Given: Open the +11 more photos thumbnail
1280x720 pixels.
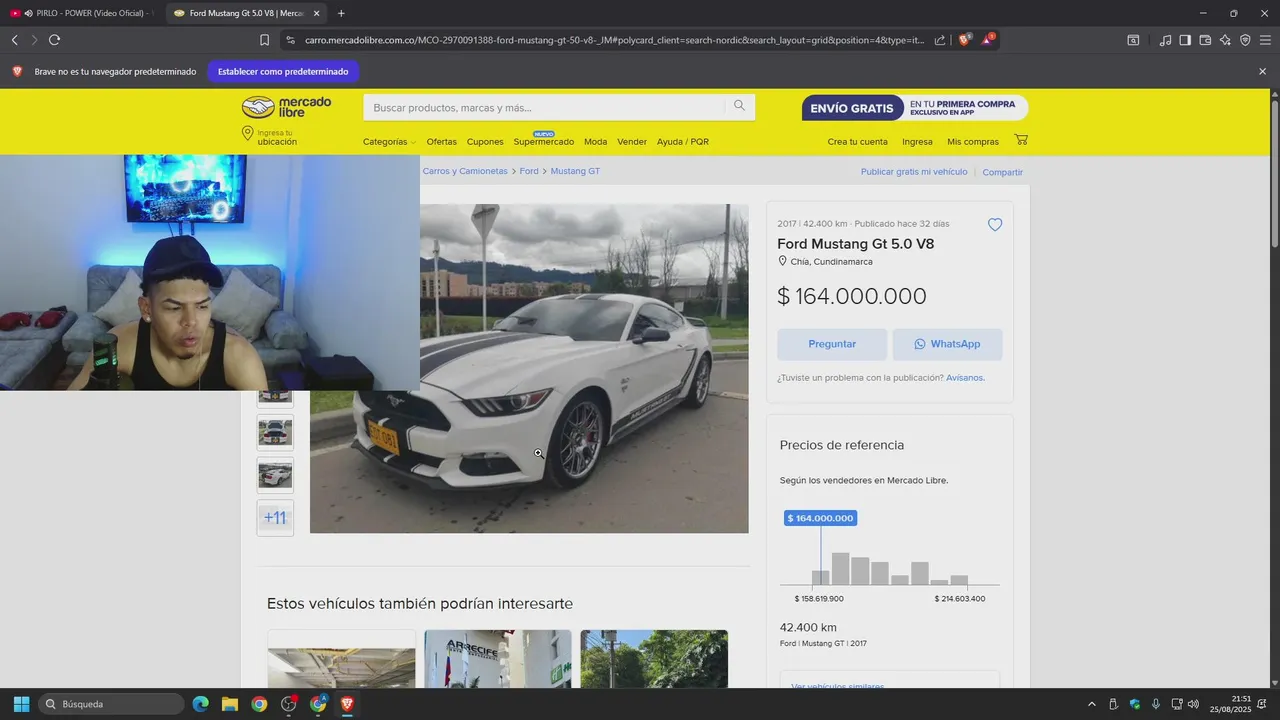Looking at the screenshot, I should [275, 518].
